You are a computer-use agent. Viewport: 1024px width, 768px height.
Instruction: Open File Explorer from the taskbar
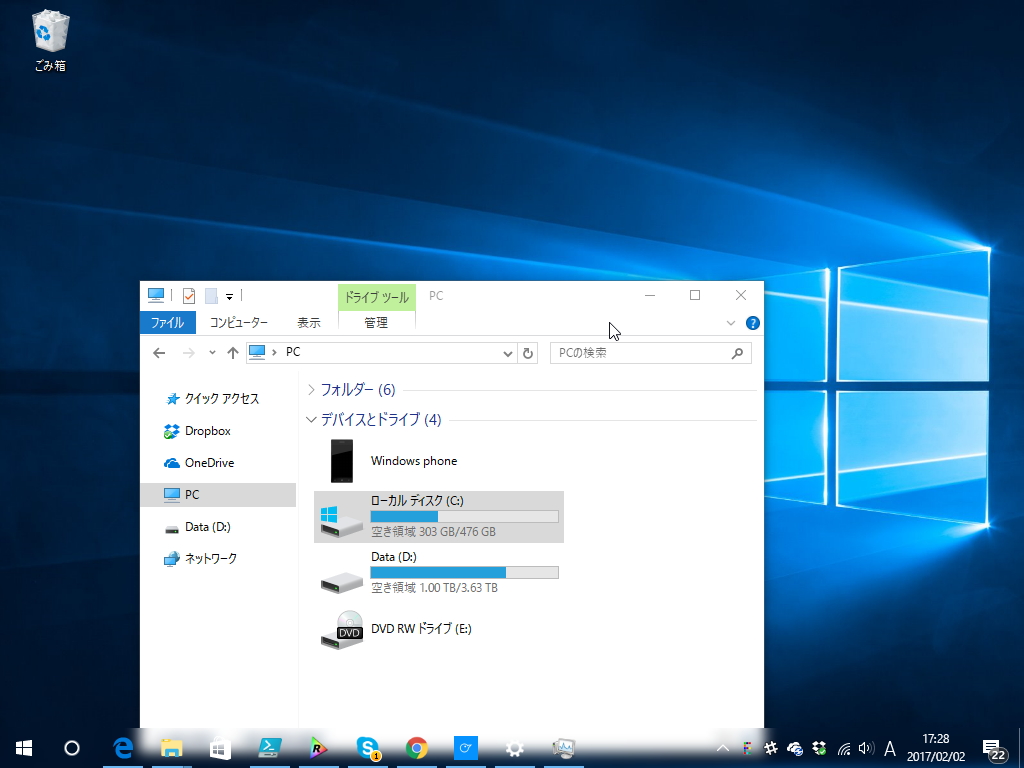172,748
